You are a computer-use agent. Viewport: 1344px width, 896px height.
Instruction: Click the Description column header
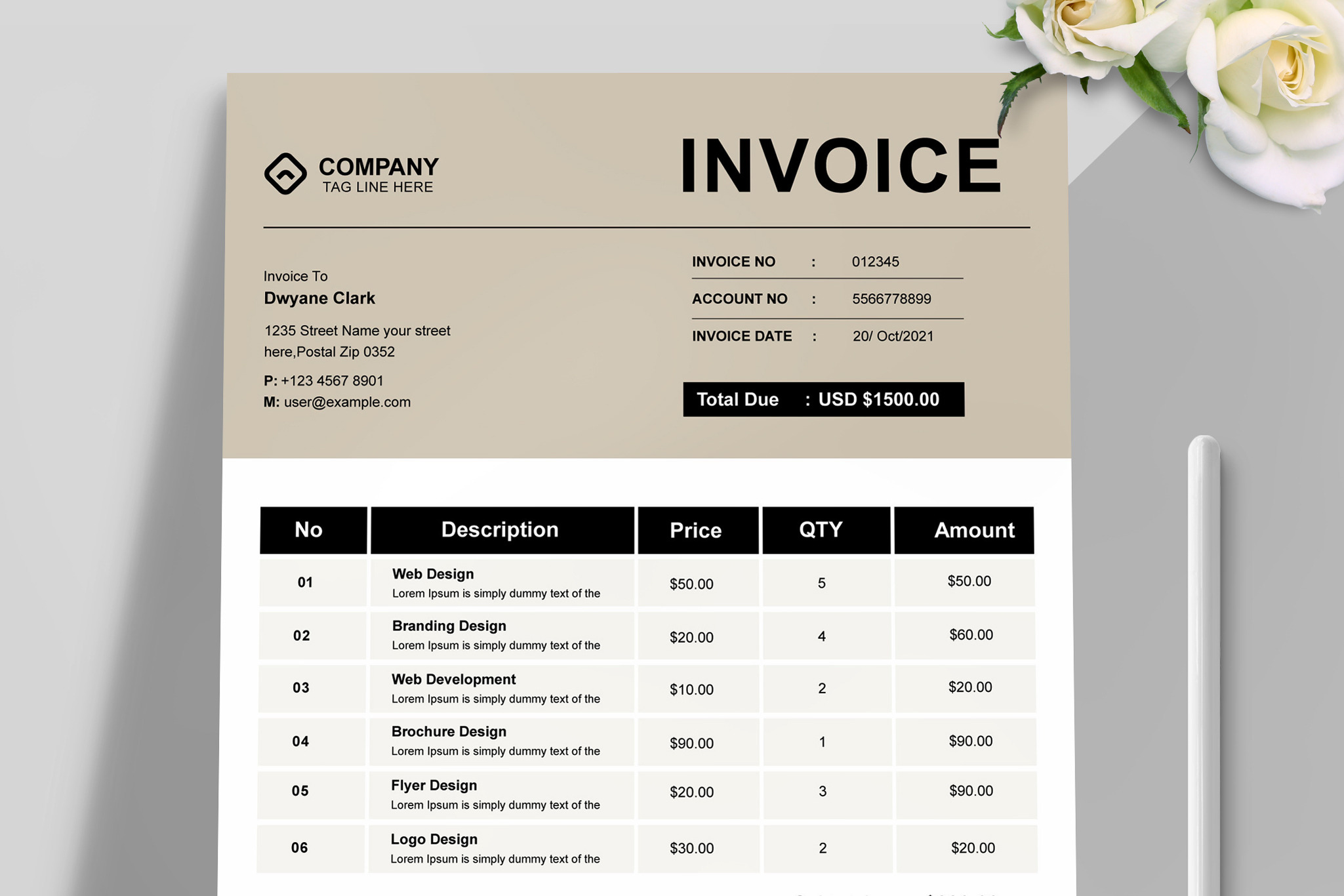click(500, 530)
